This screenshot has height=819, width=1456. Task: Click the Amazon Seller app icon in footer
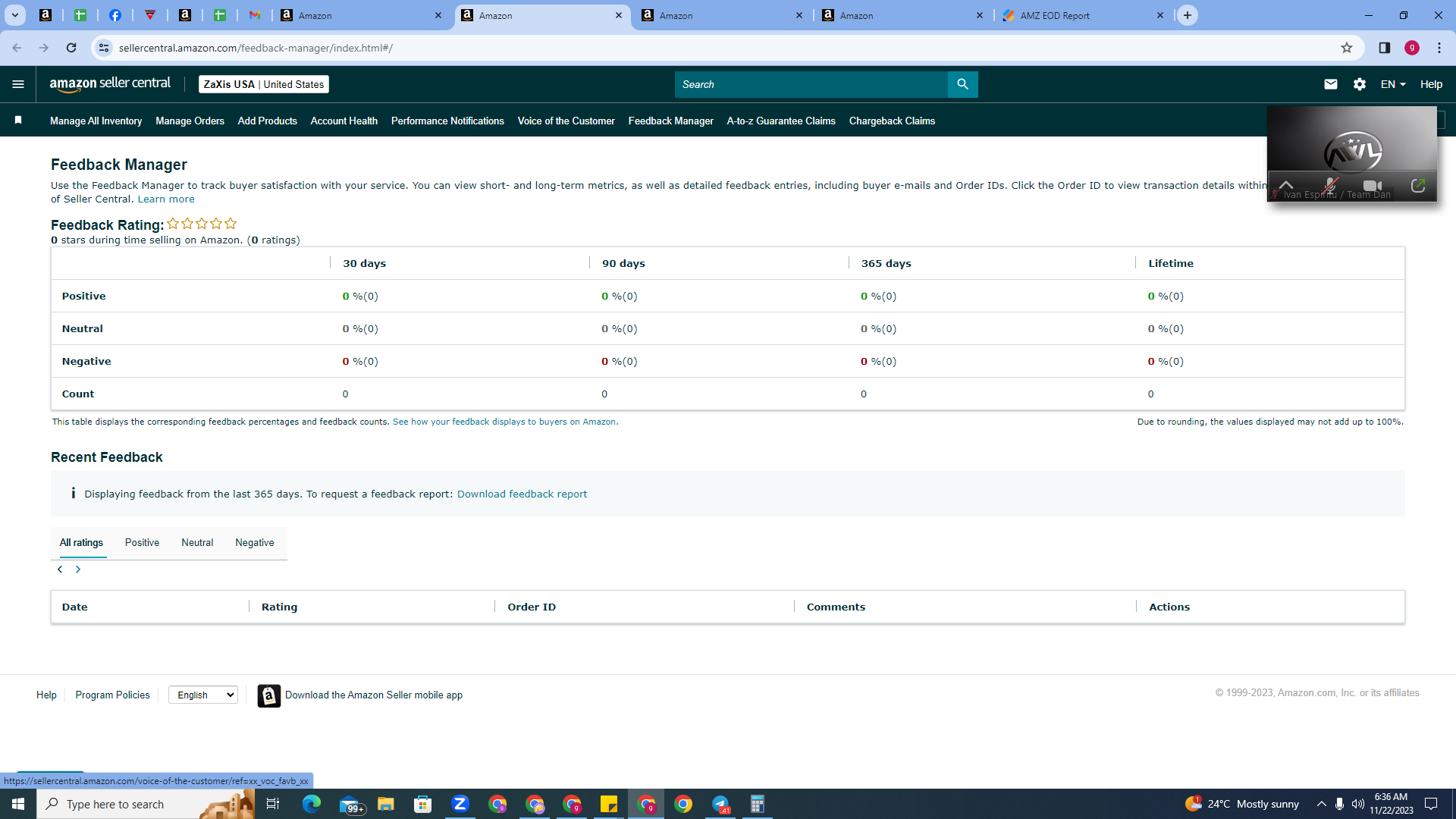tap(269, 695)
